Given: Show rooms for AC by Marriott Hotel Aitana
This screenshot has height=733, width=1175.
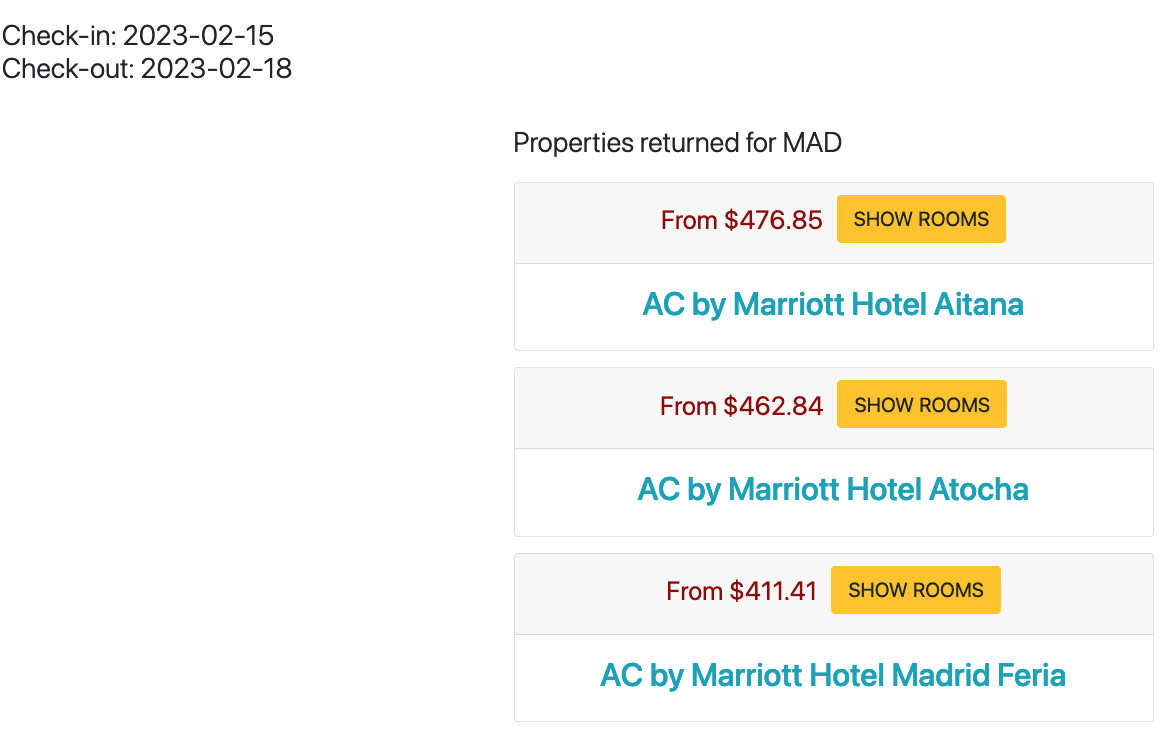Looking at the screenshot, I should coord(921,220).
